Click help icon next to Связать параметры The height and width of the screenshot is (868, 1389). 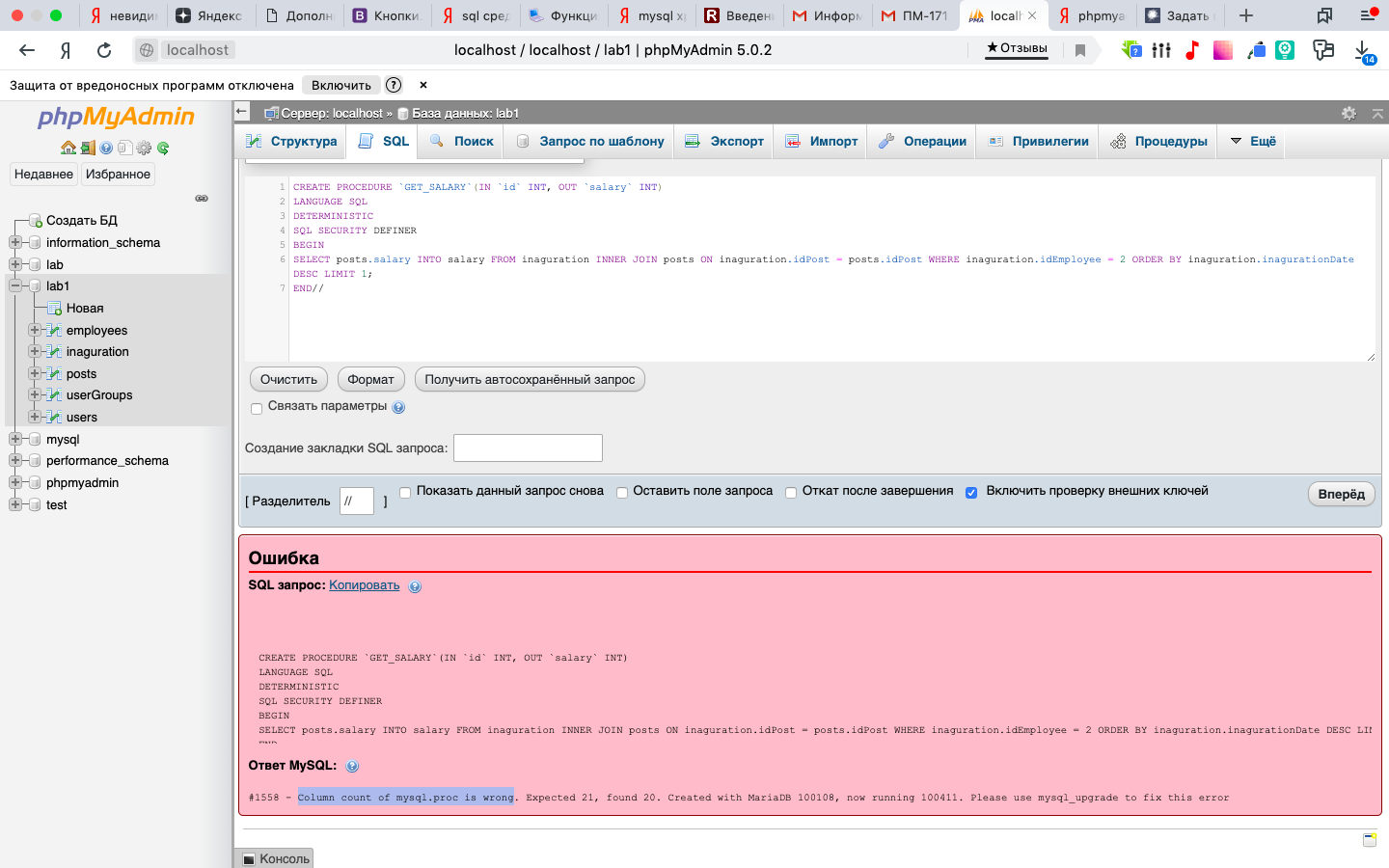click(398, 407)
